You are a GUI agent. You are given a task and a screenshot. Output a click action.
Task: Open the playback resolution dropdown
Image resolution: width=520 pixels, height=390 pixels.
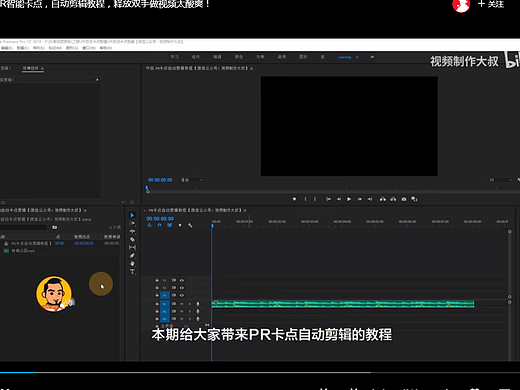500,180
